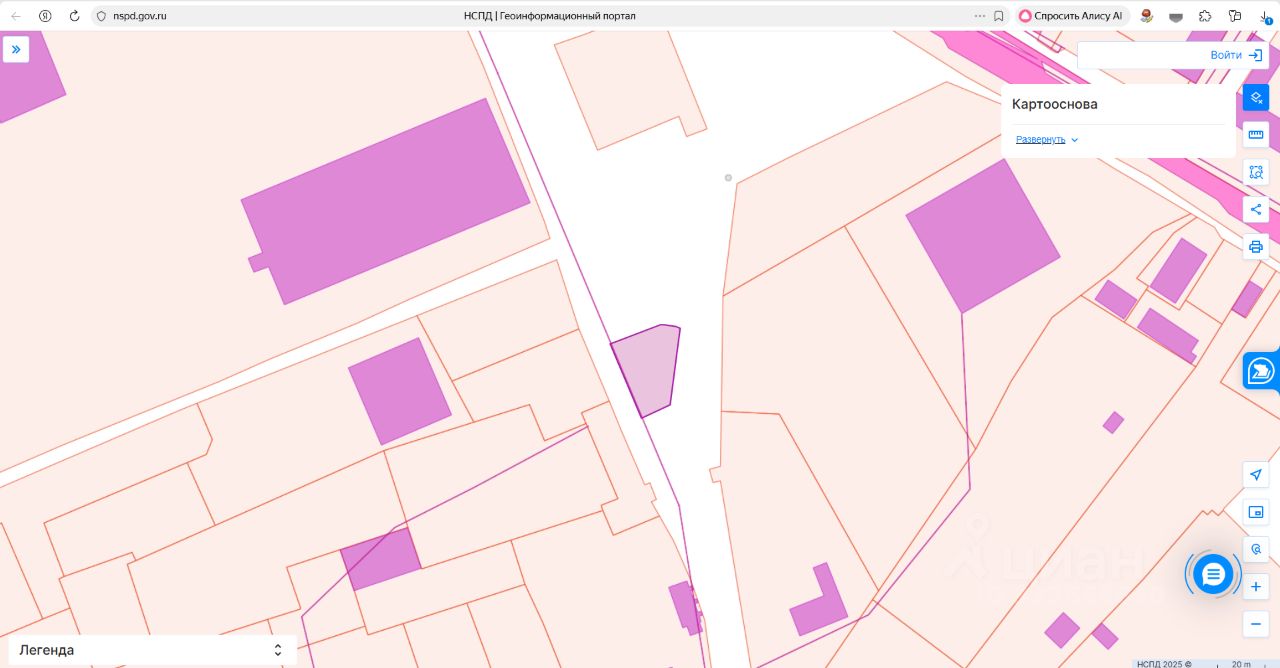The image size is (1280, 668).
Task: Activate the area search selection tool
Action: pos(1256,172)
